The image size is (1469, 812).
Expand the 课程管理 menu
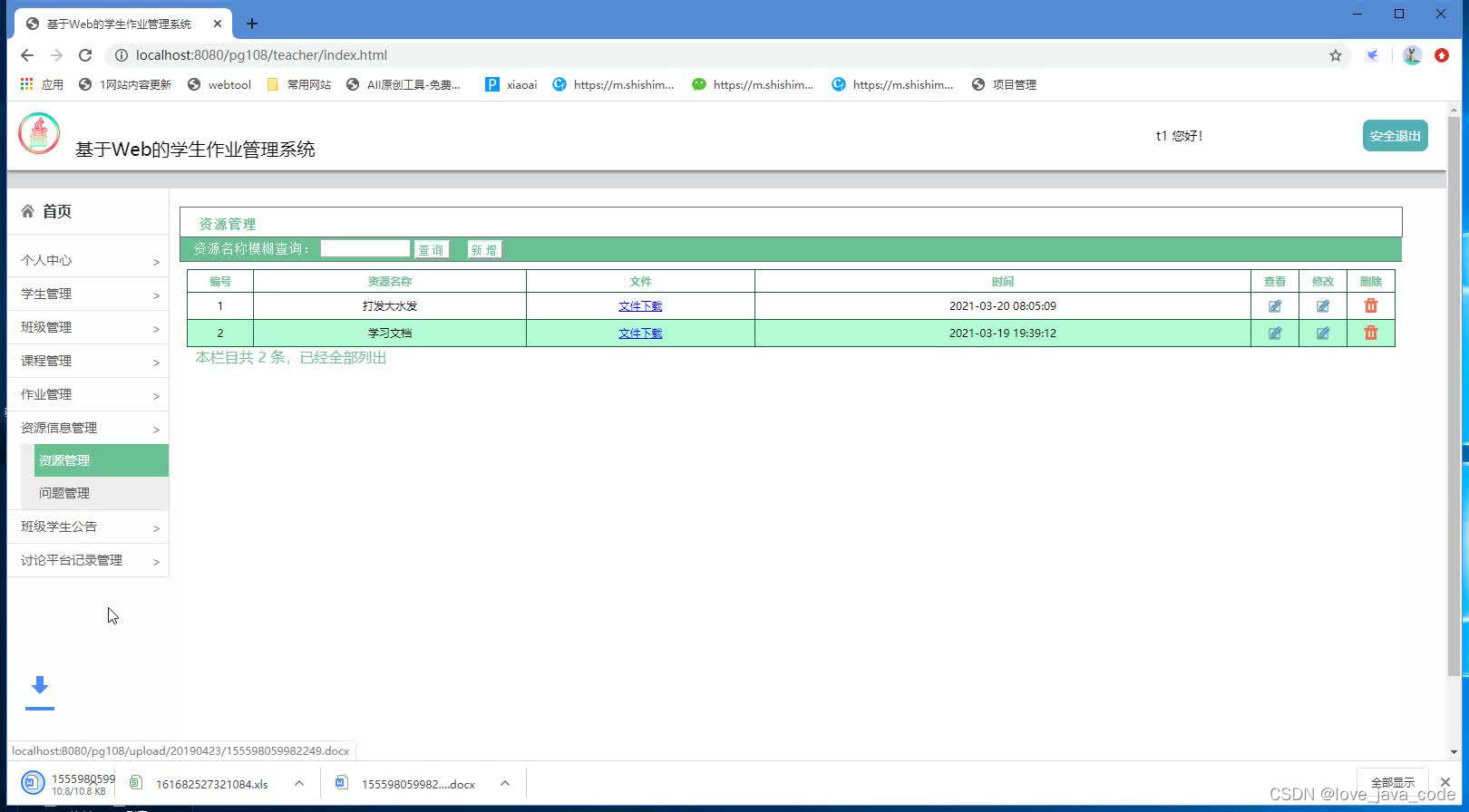click(x=88, y=362)
